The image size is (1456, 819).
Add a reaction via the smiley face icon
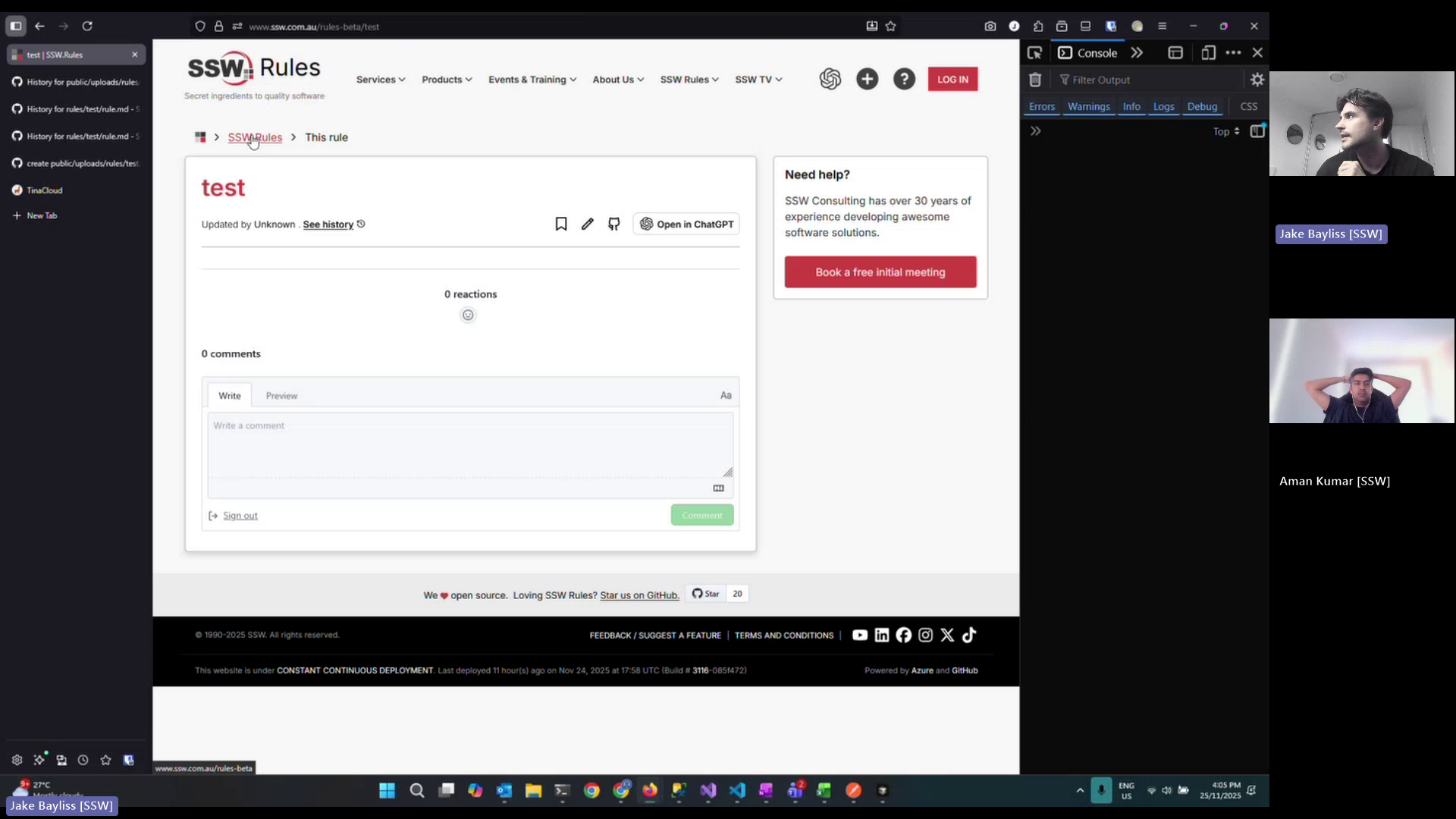point(469,315)
